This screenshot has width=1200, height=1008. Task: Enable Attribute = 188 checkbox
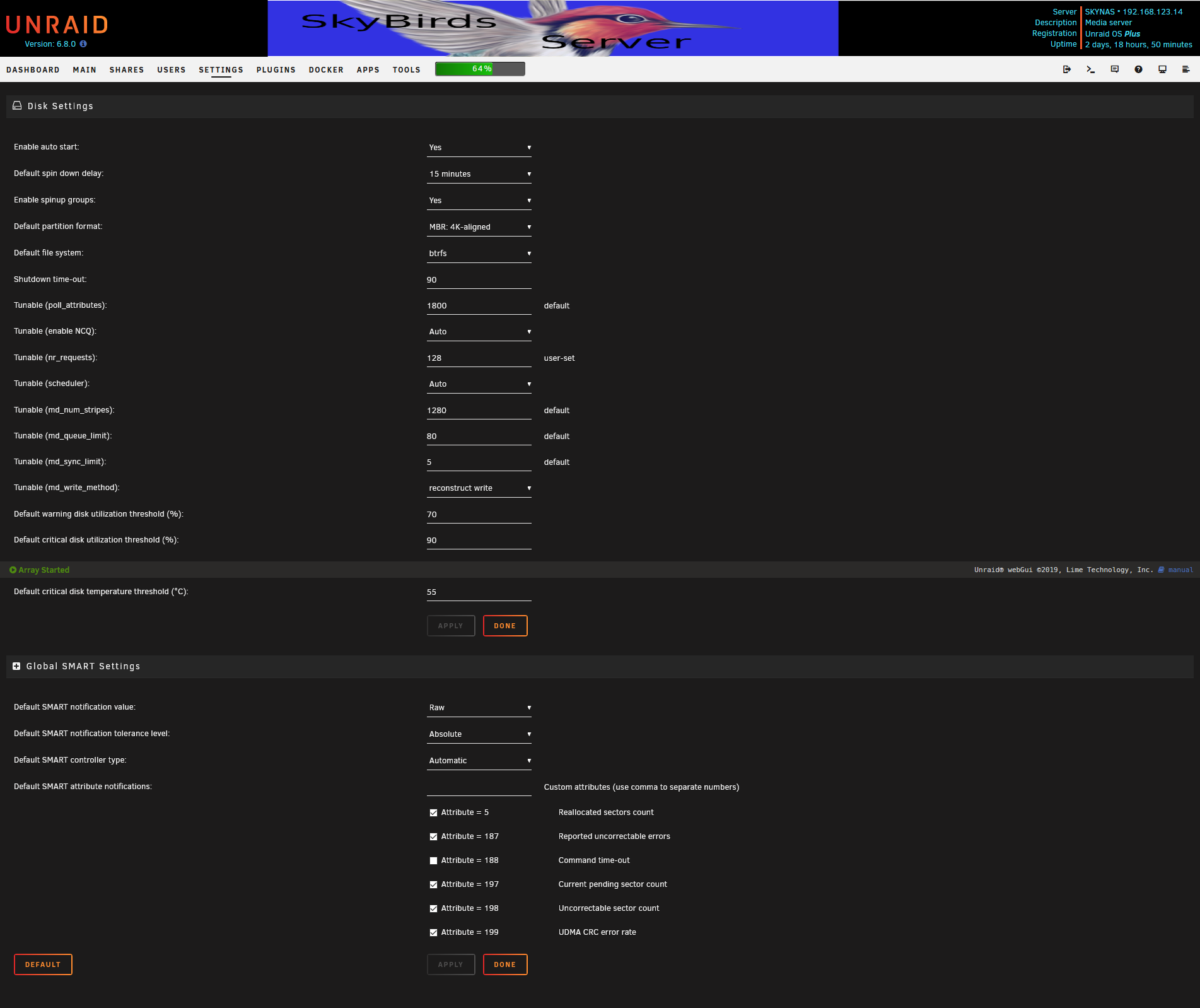point(433,861)
